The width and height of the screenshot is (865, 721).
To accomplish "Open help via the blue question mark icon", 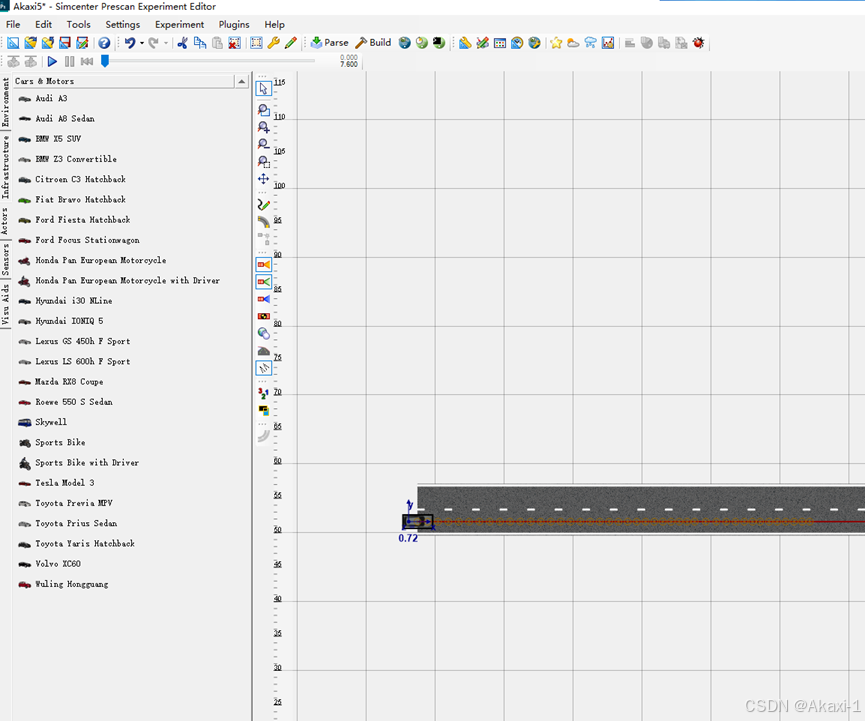I will click(104, 42).
